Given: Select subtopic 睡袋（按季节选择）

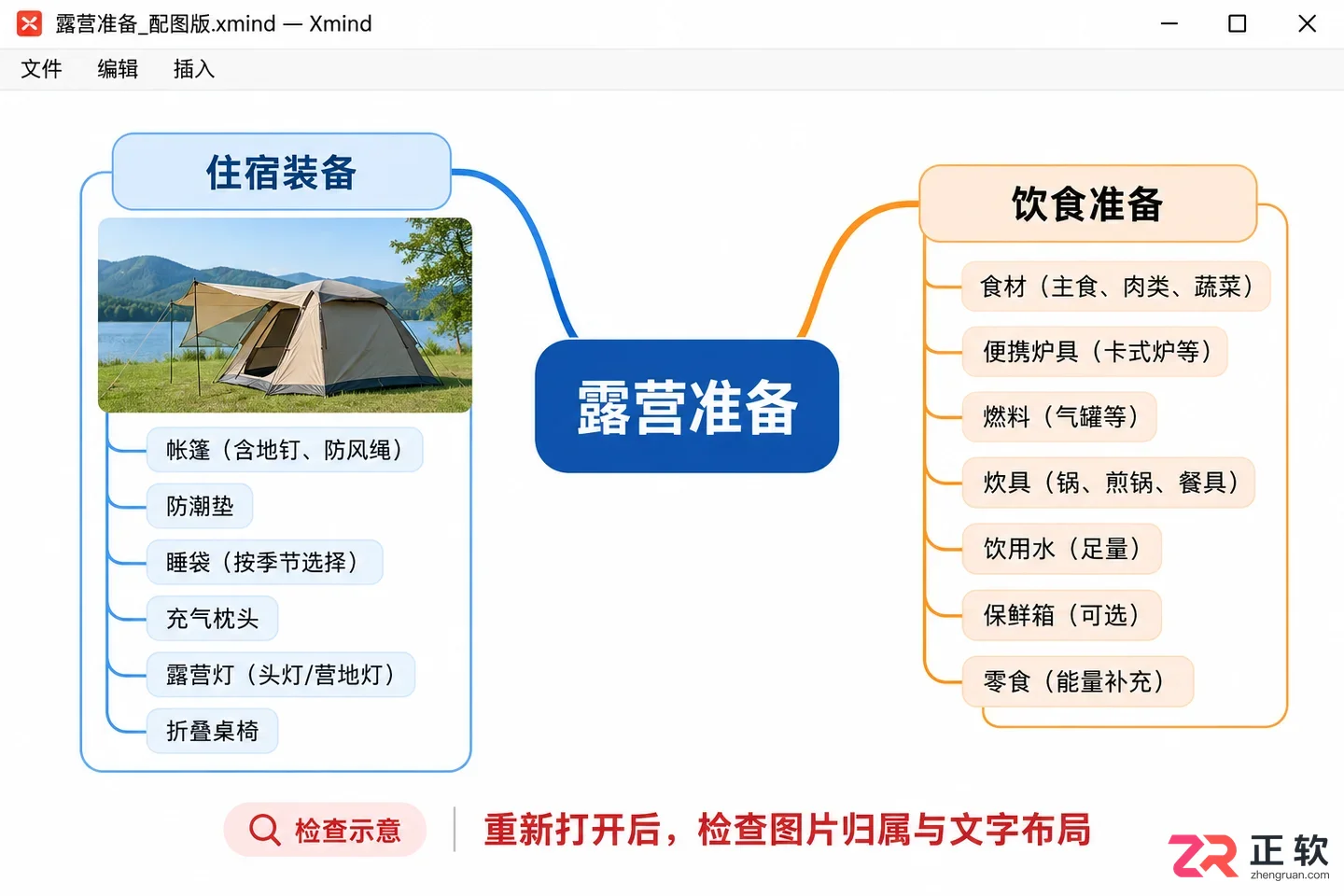Looking at the screenshot, I should (265, 562).
